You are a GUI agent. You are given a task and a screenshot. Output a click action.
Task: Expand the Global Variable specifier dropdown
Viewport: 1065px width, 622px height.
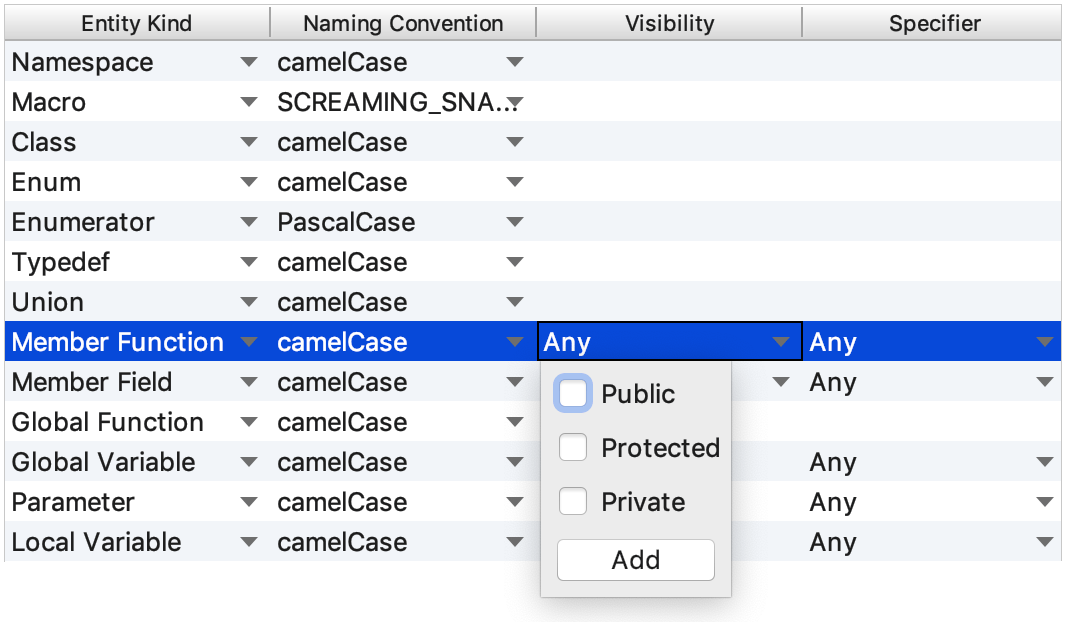click(x=1044, y=462)
